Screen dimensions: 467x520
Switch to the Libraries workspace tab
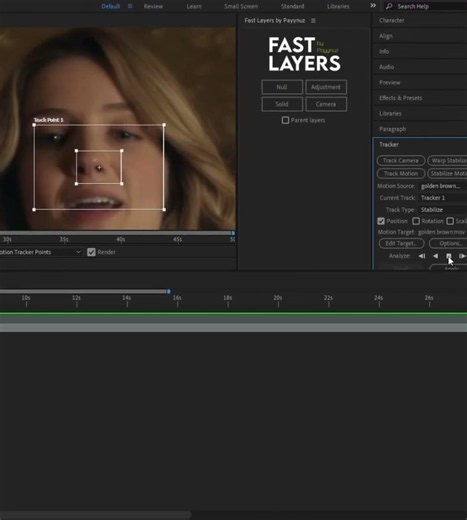click(338, 6)
